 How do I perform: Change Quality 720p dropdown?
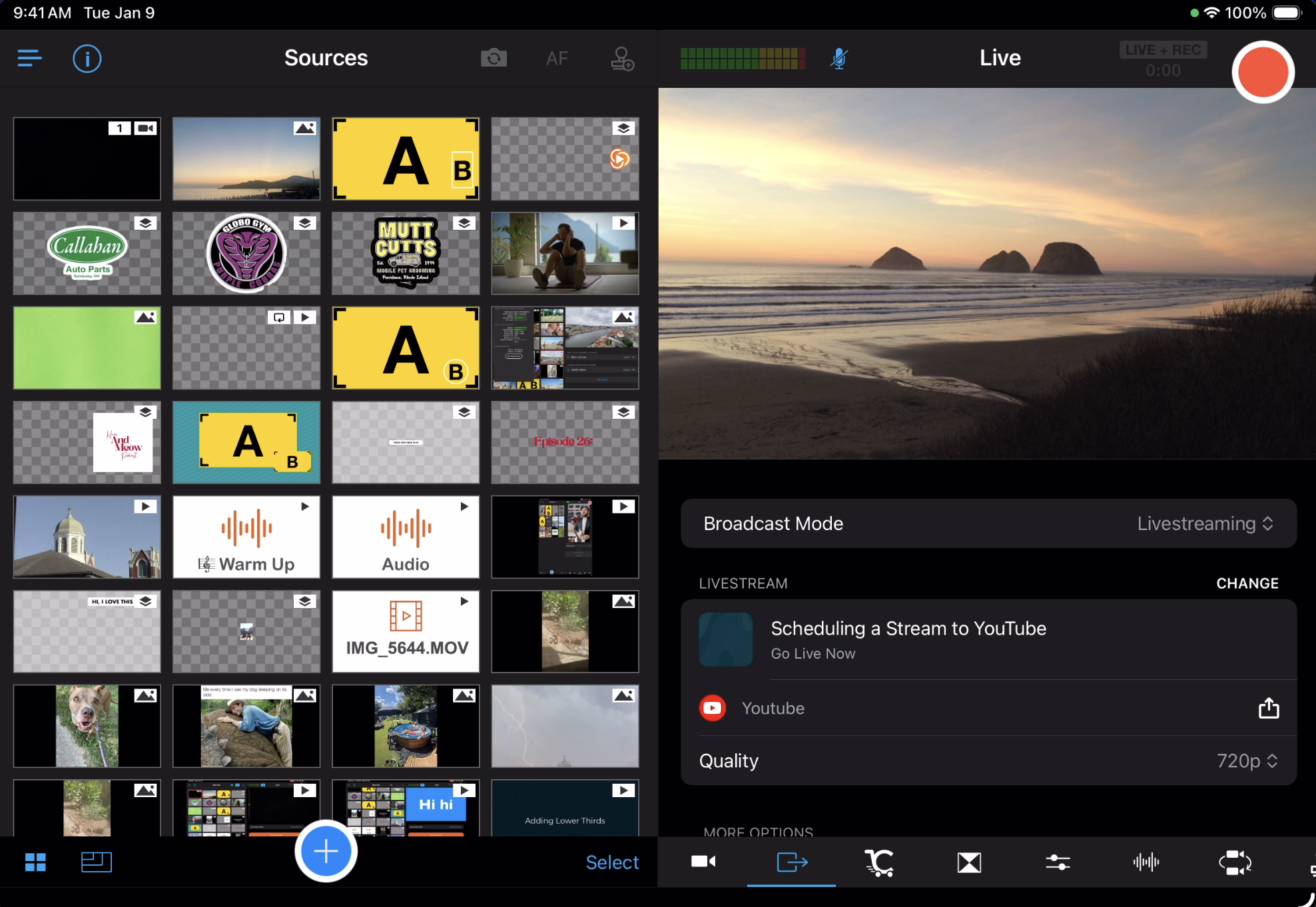pyautogui.click(x=1246, y=760)
